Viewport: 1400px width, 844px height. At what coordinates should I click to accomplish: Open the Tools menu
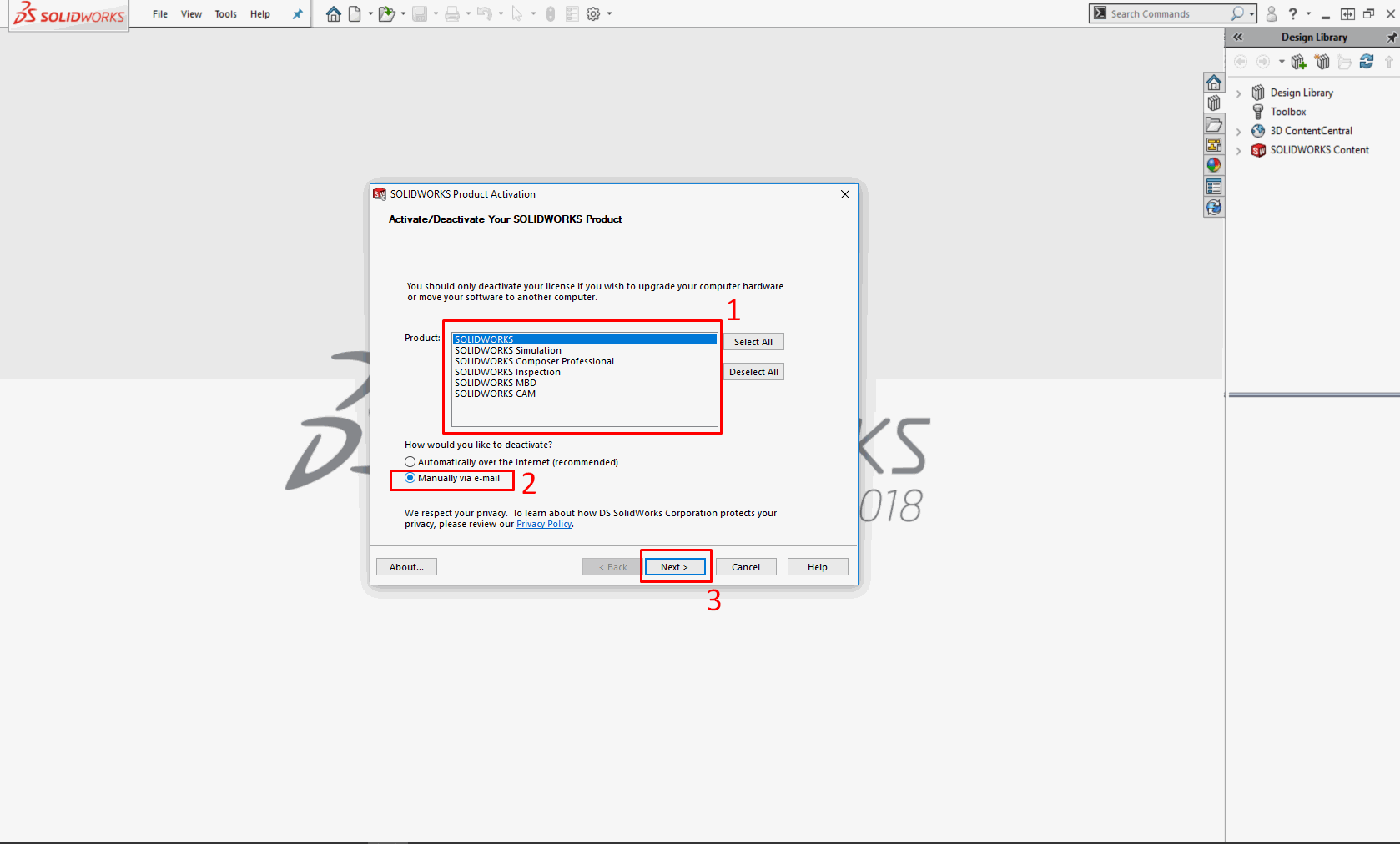(225, 14)
